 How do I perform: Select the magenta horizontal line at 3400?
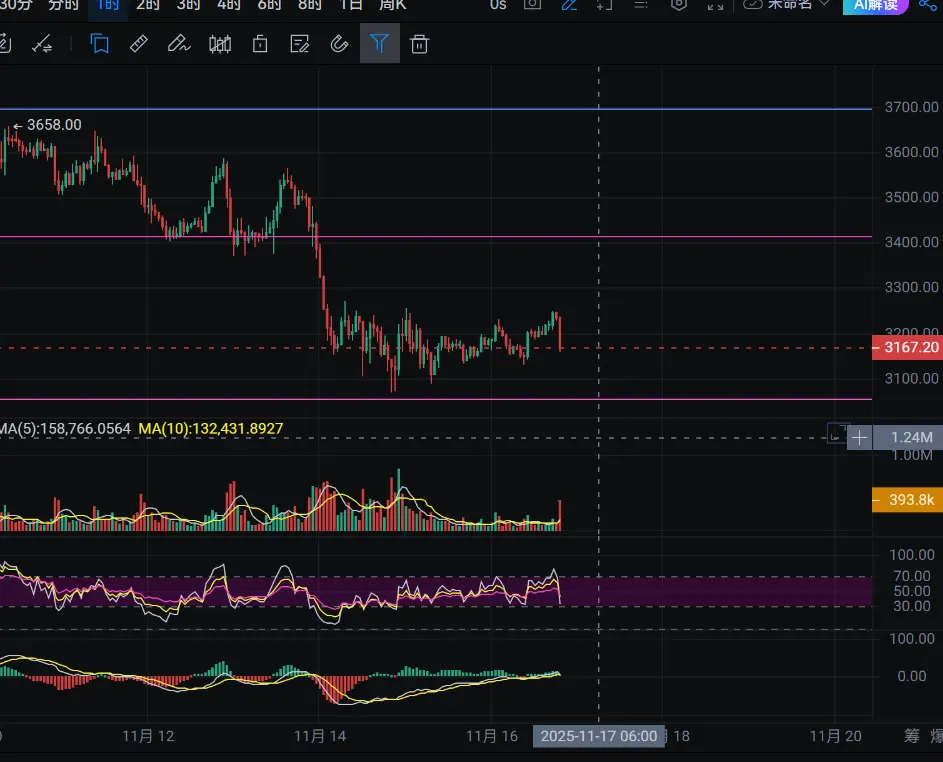click(x=436, y=237)
